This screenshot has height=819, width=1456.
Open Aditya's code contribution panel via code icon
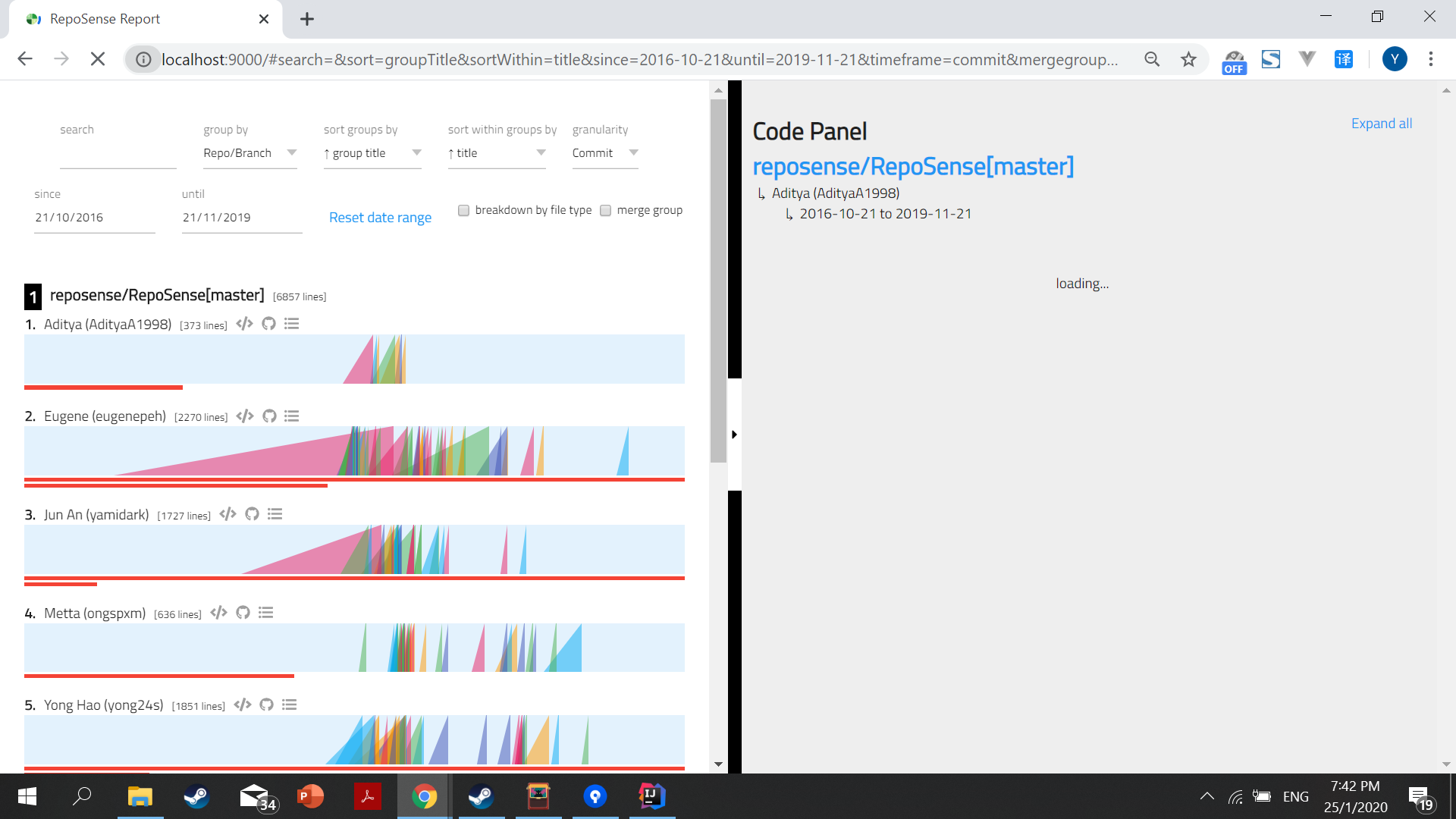click(x=244, y=324)
